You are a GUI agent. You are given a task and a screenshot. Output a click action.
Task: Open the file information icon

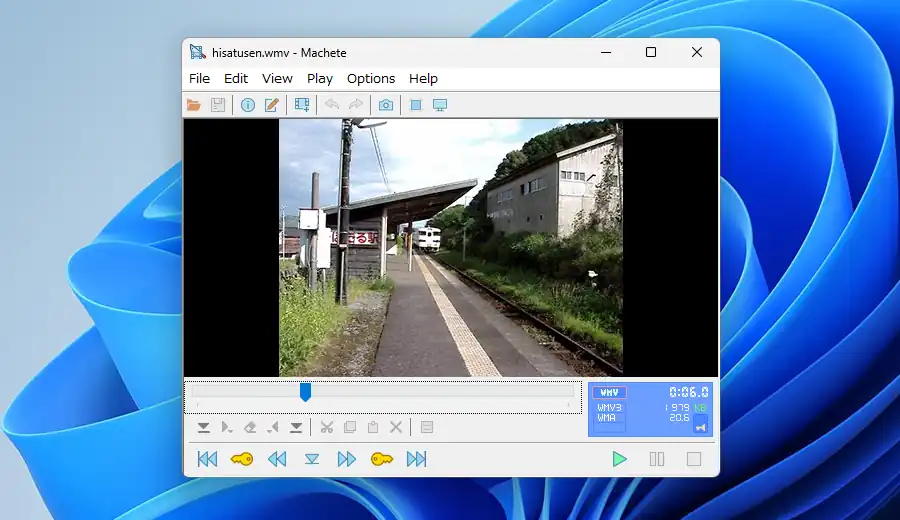pyautogui.click(x=247, y=105)
